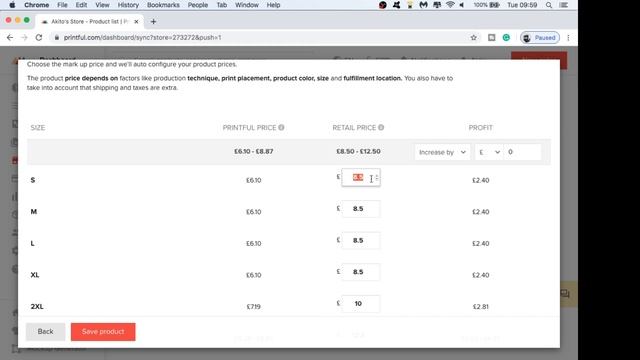Screen dimensions: 640x360
Task: Click Save product button
Action: point(103,331)
